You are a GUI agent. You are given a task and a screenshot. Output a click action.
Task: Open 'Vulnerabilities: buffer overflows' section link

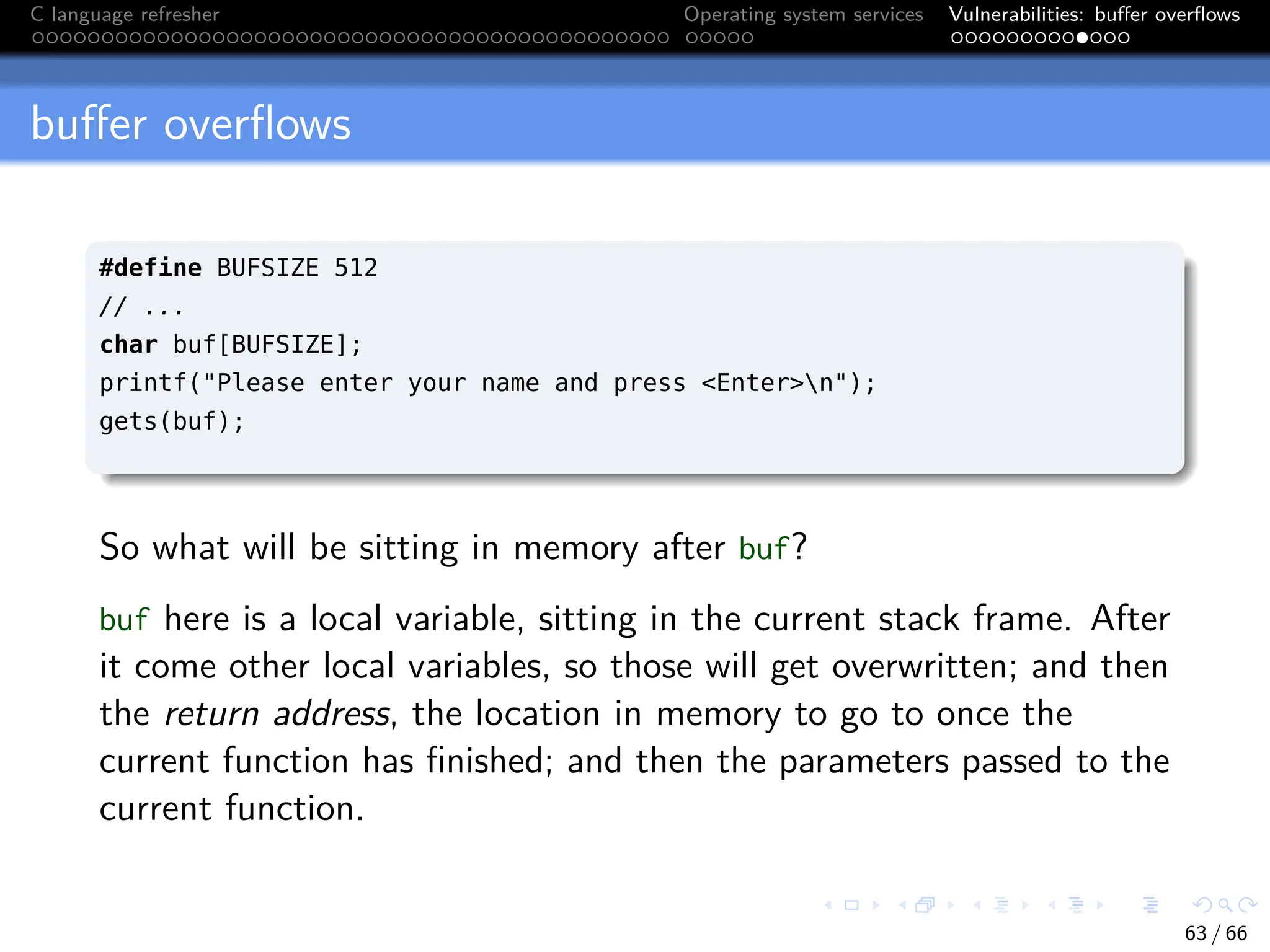1094,14
